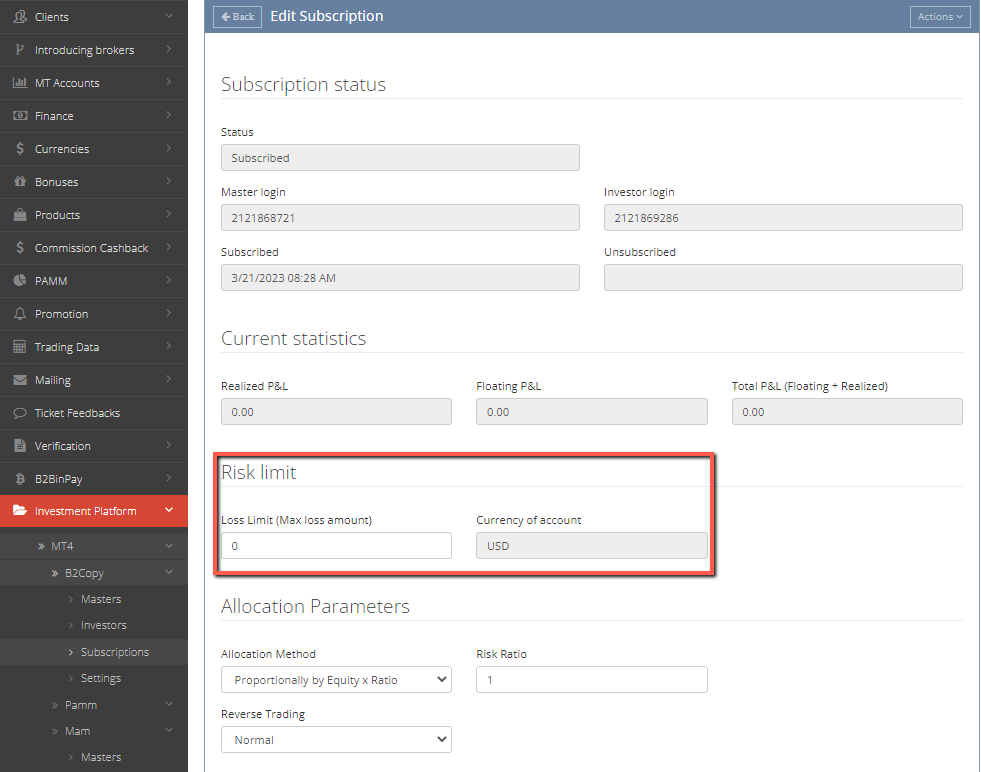
Task: Click the Subscribed date field
Action: (400, 278)
